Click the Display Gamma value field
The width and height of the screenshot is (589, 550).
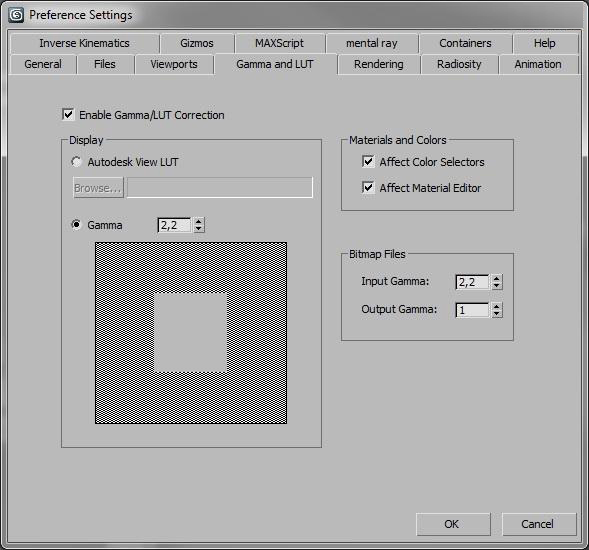(x=174, y=225)
